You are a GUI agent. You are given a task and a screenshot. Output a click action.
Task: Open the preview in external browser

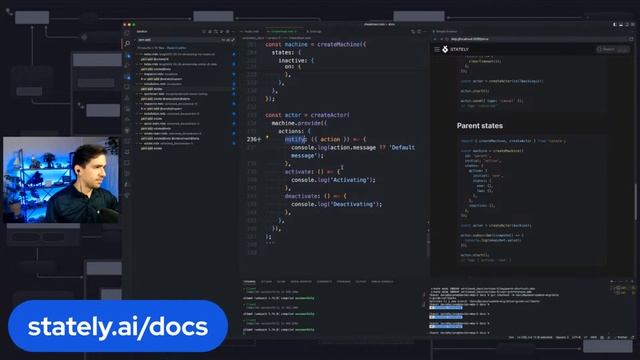tap(631, 39)
